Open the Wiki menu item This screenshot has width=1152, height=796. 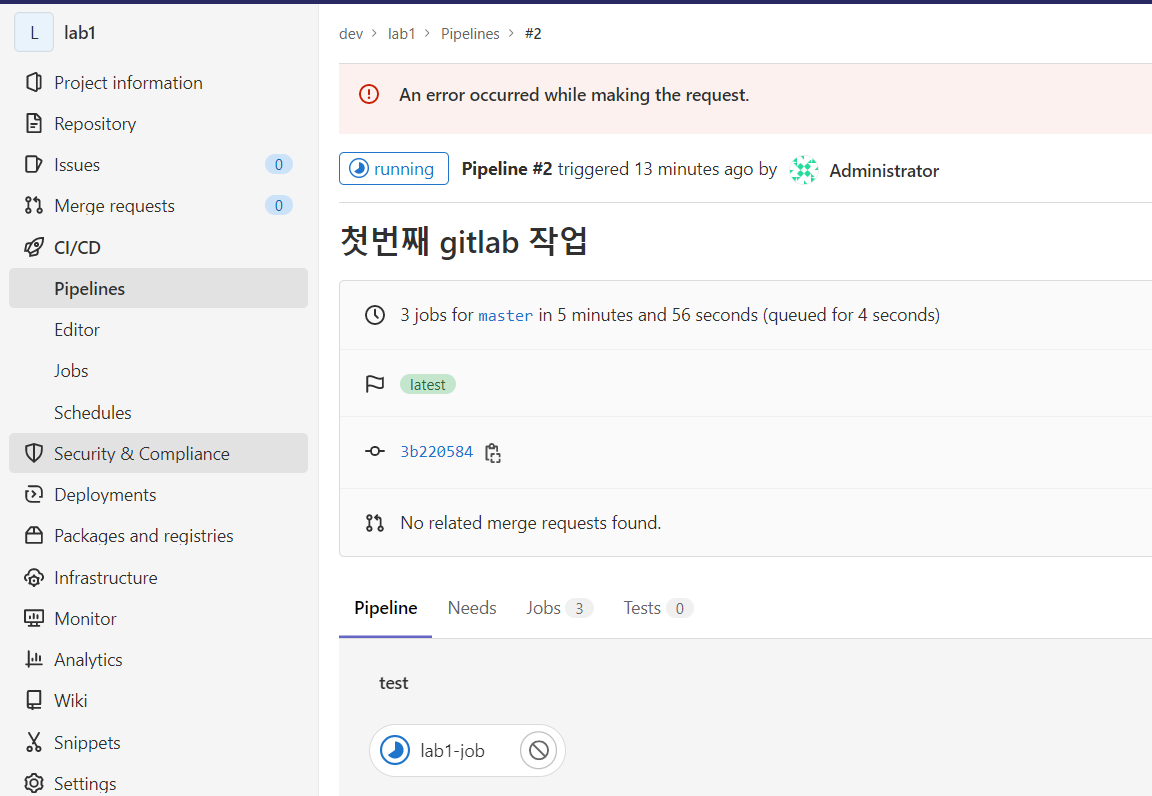point(158,700)
